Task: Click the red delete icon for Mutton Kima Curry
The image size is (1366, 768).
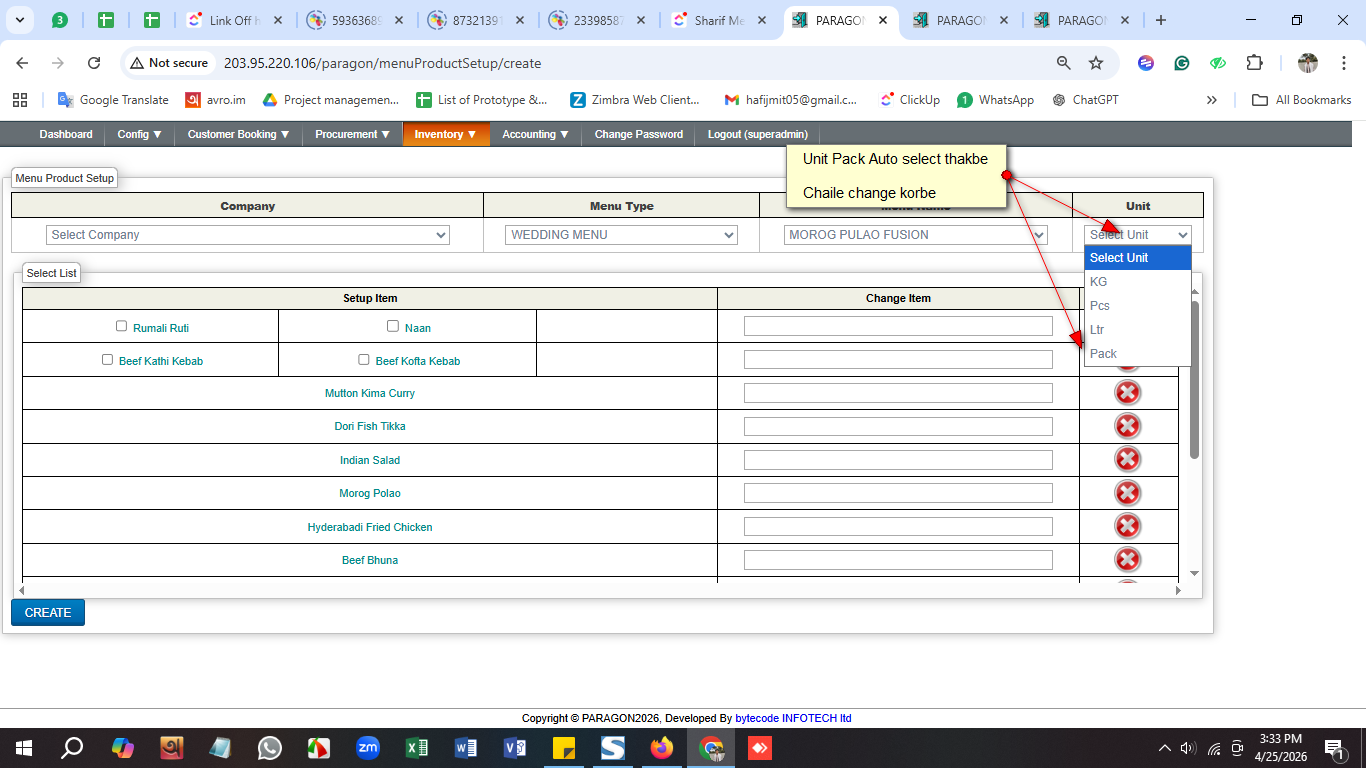Action: (1127, 393)
